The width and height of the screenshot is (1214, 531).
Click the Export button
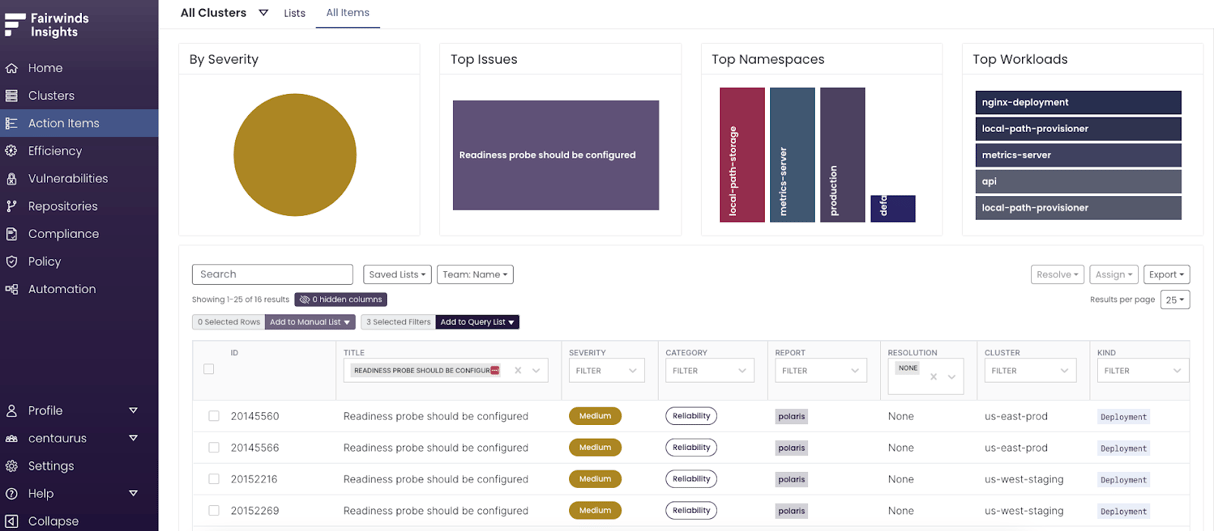1167,274
